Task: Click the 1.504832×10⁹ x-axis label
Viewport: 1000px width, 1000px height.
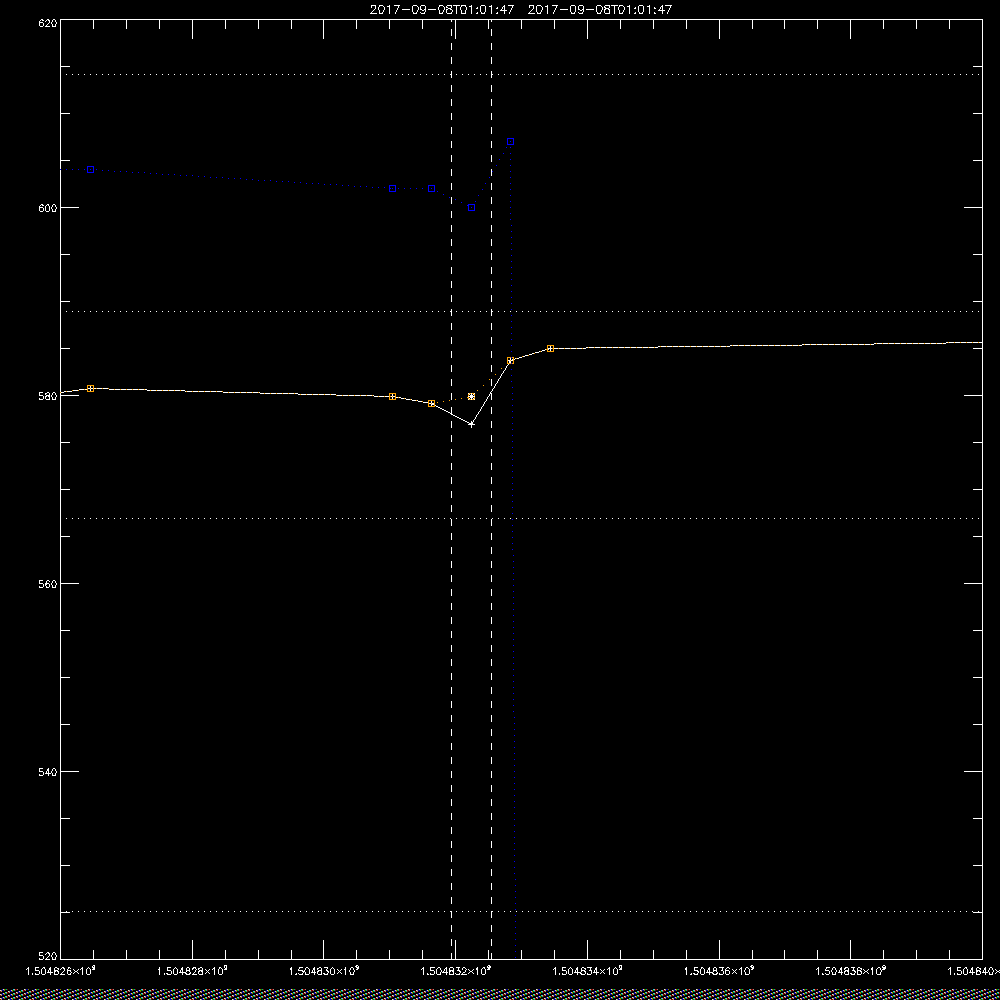Action: pyautogui.click(x=456, y=971)
